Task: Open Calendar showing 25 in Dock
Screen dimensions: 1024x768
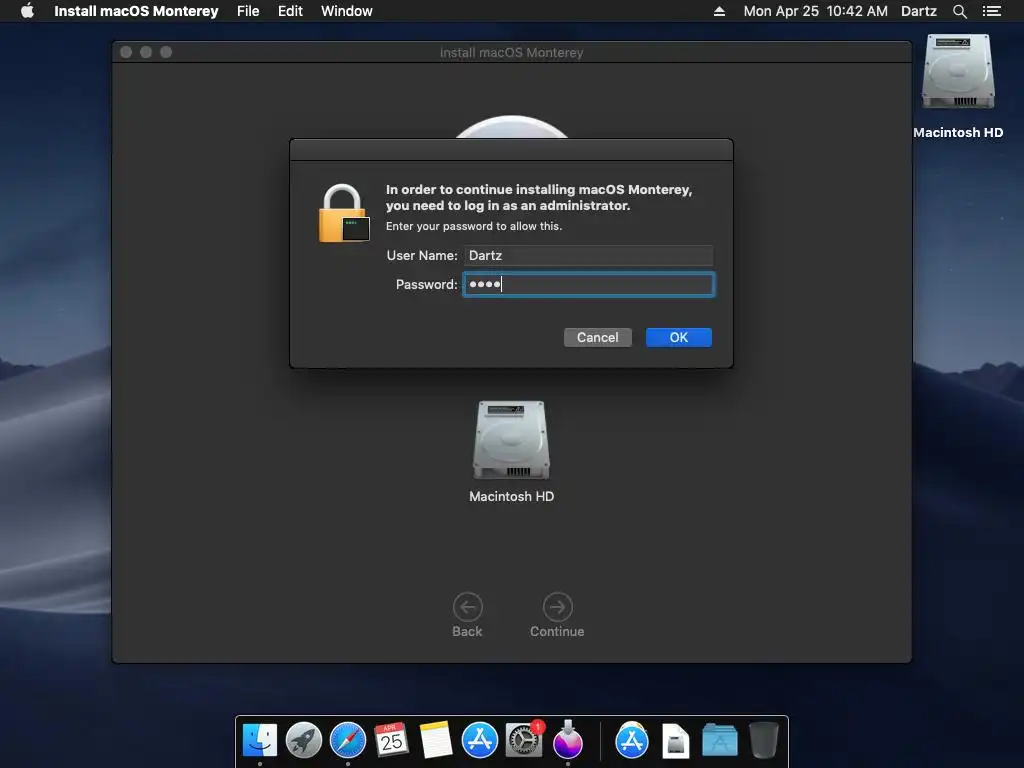Action: 391,741
